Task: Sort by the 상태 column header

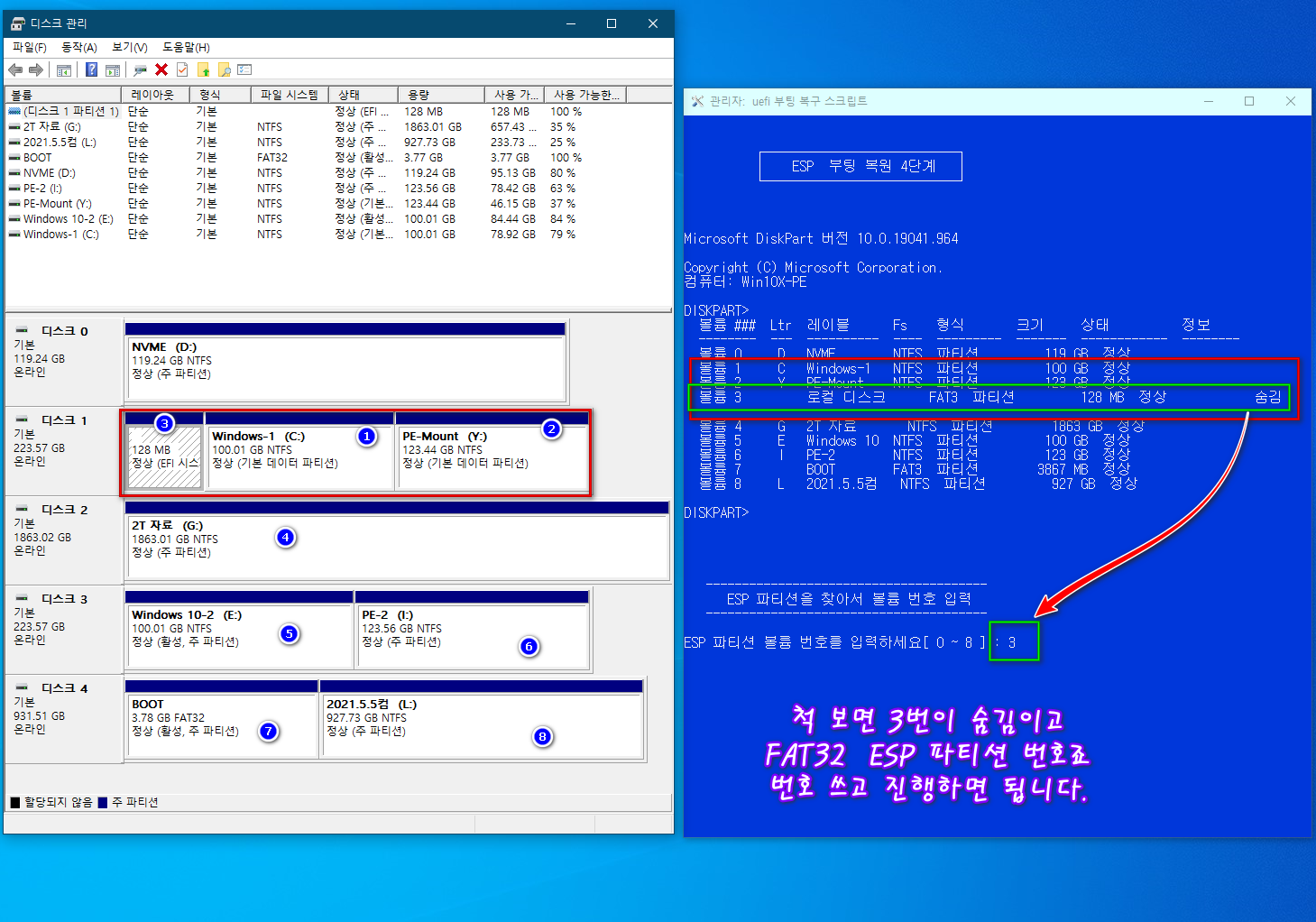Action: (x=363, y=95)
